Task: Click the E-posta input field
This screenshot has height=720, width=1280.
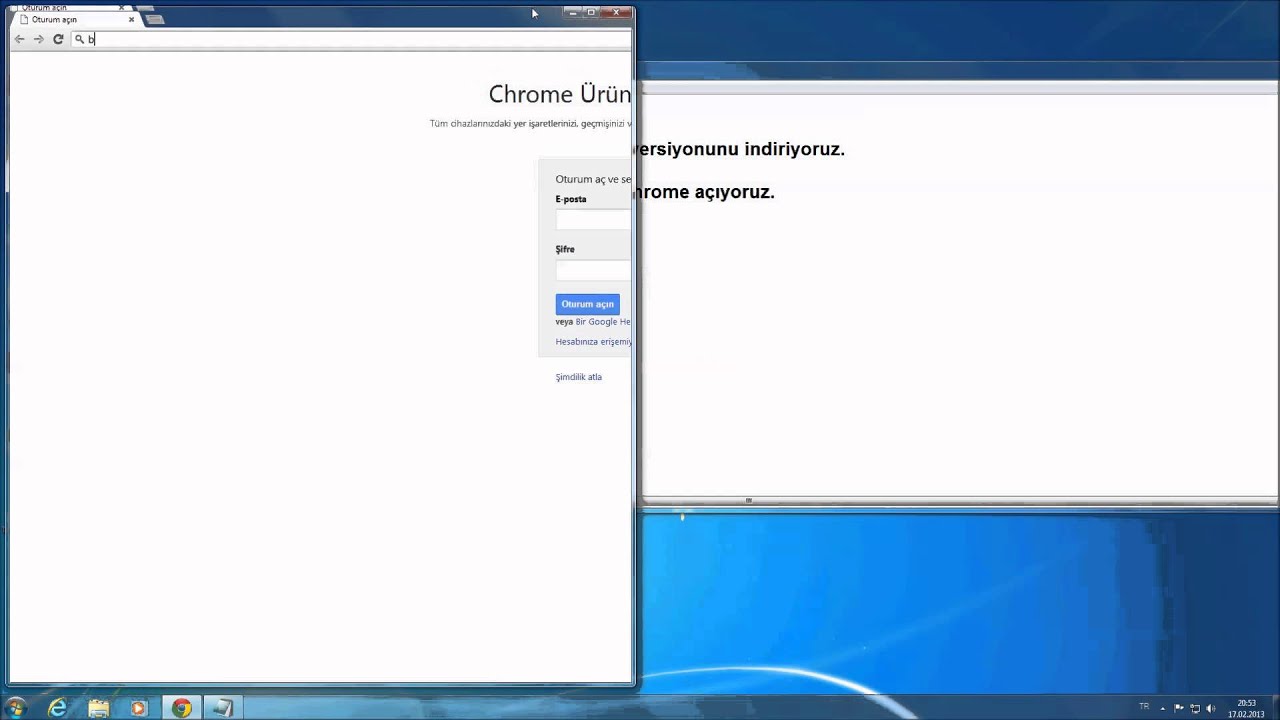Action: (x=594, y=220)
